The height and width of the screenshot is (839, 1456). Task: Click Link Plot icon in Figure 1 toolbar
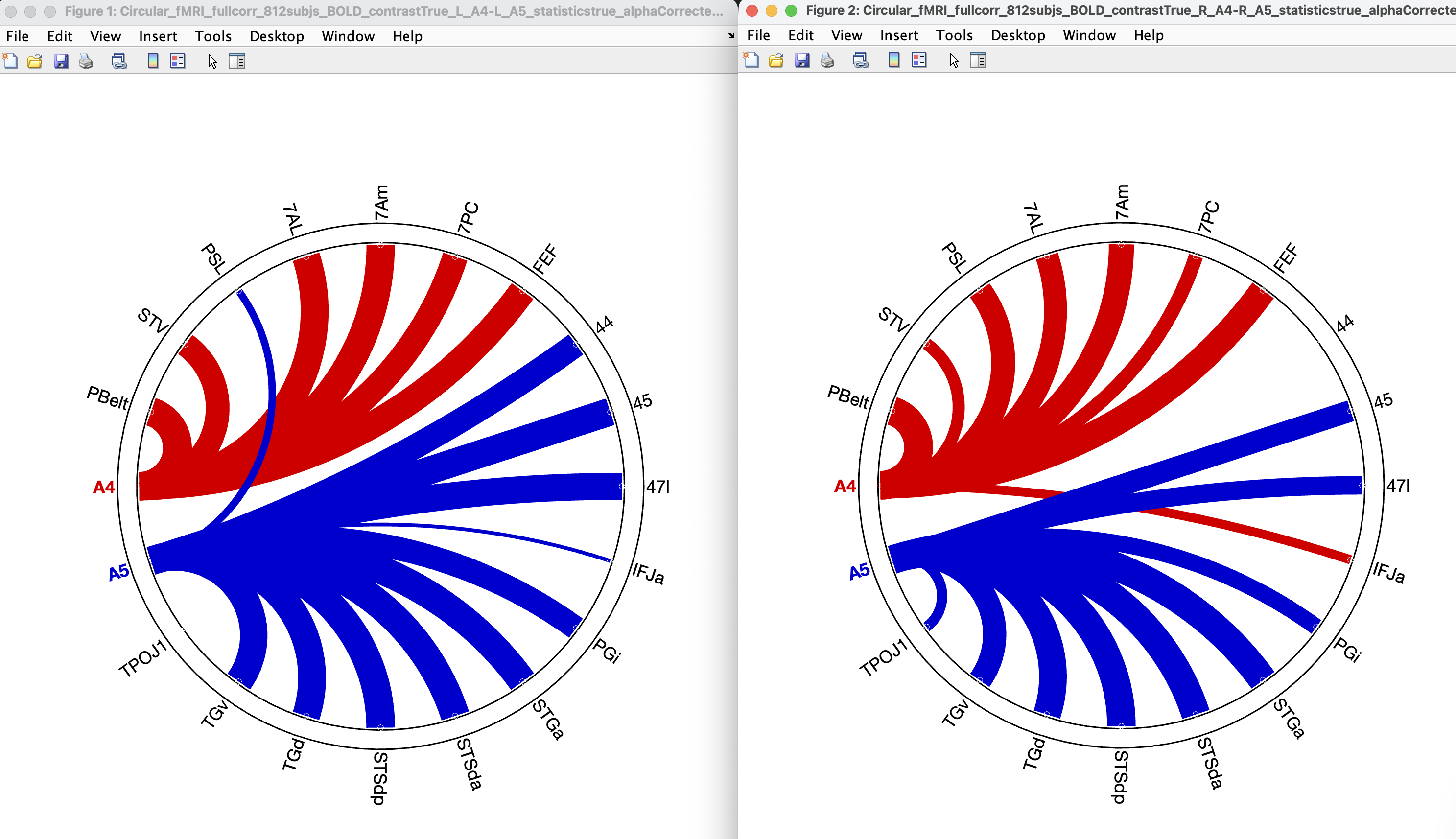pyautogui.click(x=119, y=61)
